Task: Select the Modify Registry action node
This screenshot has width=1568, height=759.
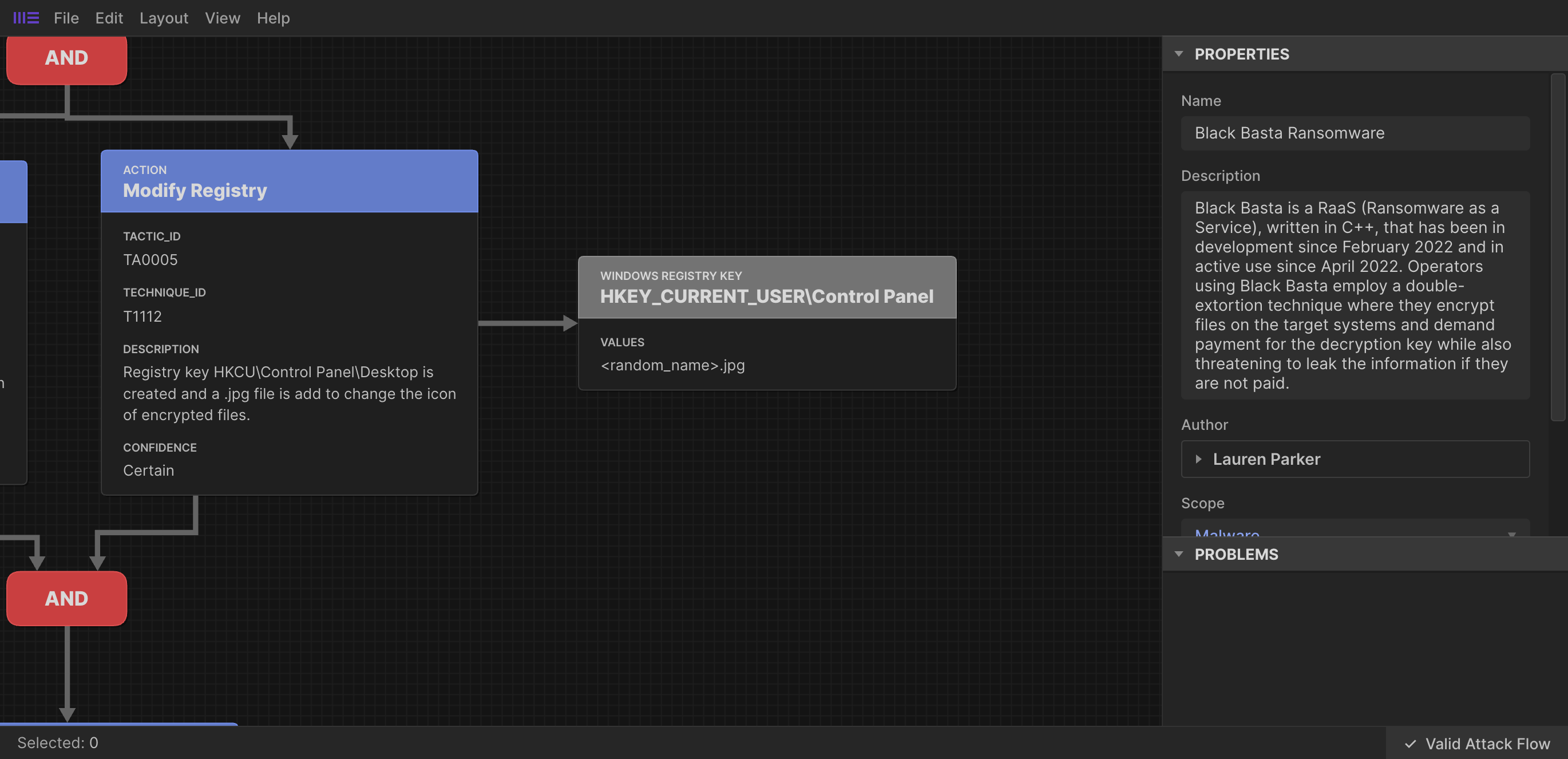Action: pyautogui.click(x=289, y=181)
